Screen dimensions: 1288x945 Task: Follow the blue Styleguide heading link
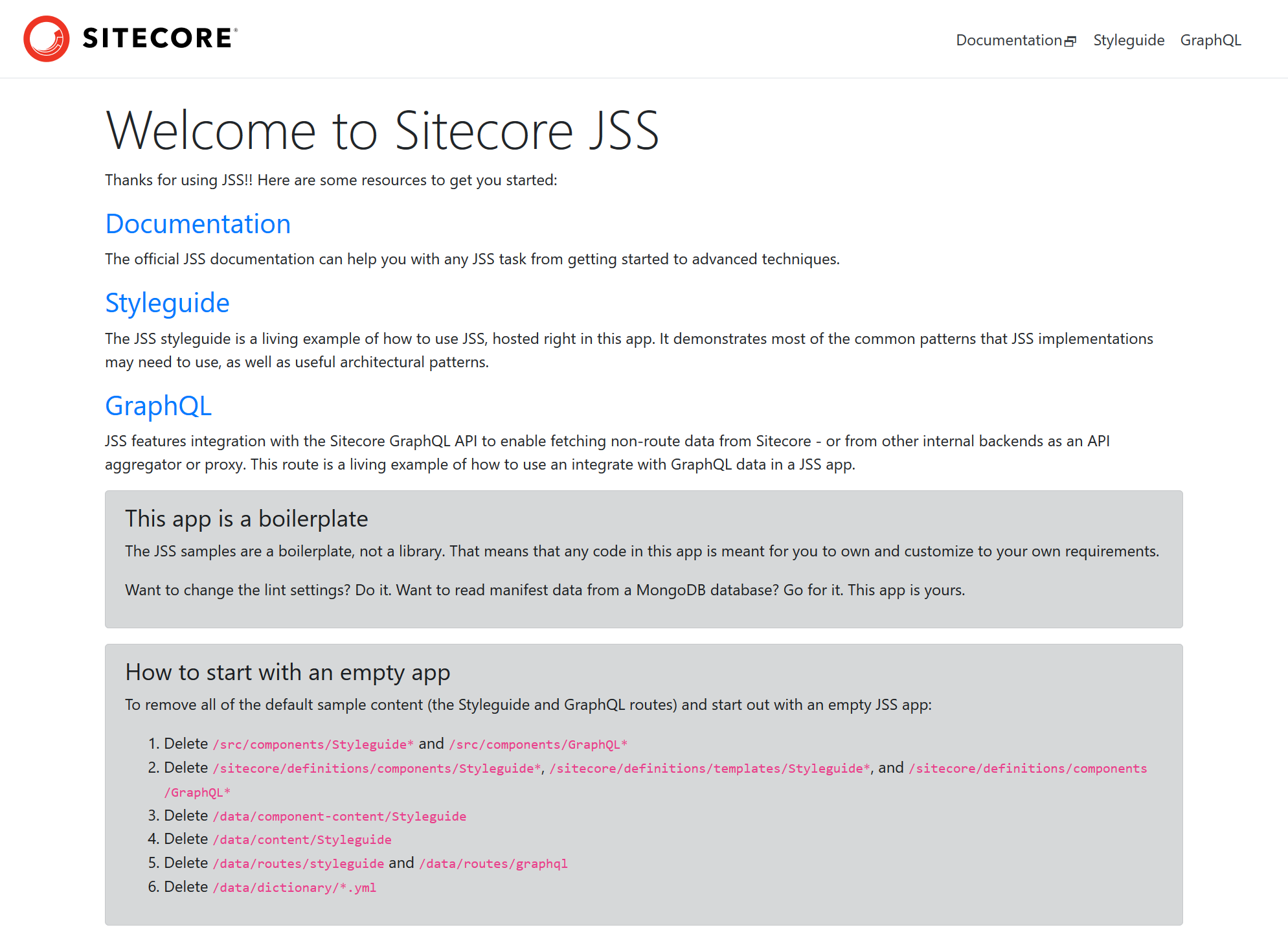tap(167, 303)
